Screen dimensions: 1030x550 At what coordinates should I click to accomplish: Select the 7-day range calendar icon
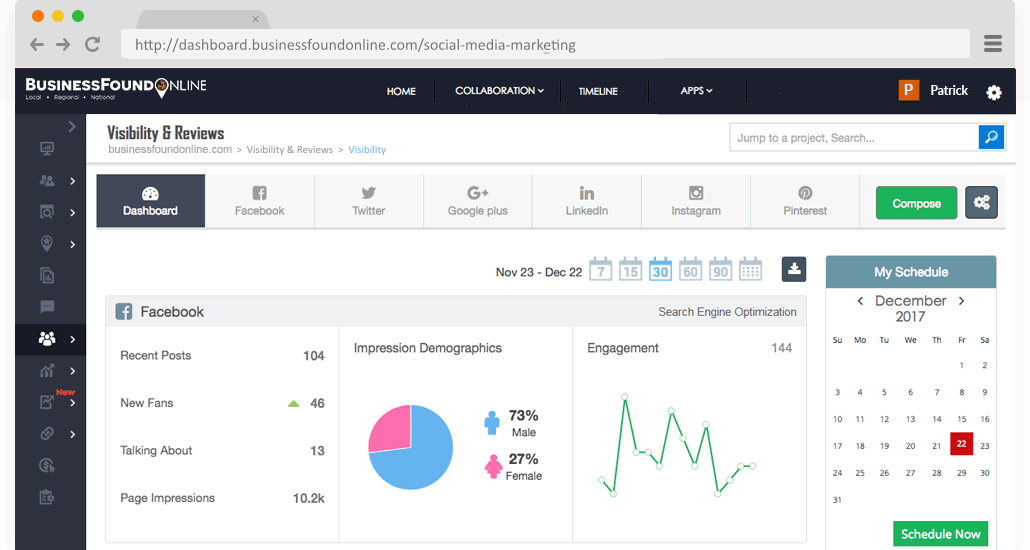(x=600, y=269)
